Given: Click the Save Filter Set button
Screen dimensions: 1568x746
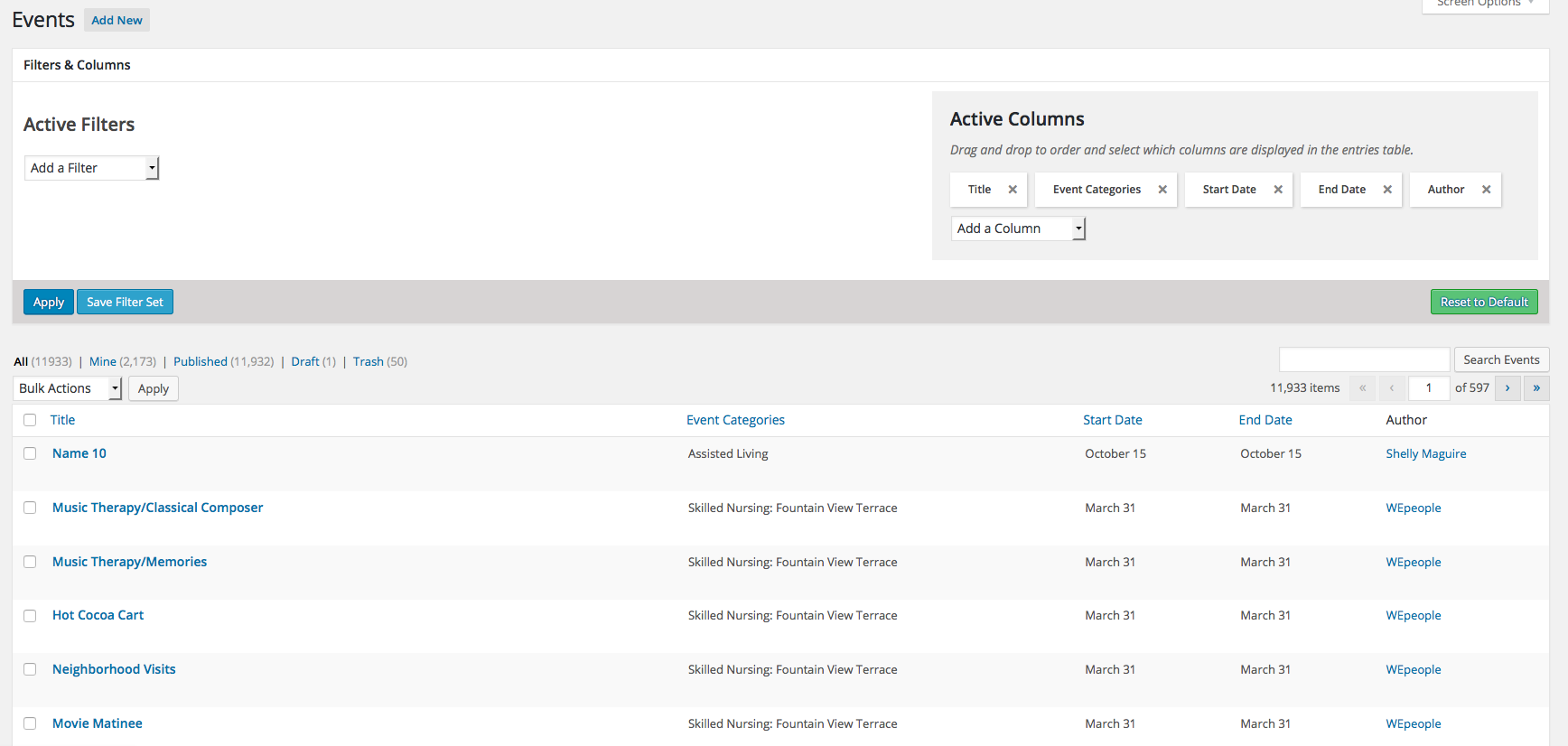Looking at the screenshot, I should click(x=125, y=302).
